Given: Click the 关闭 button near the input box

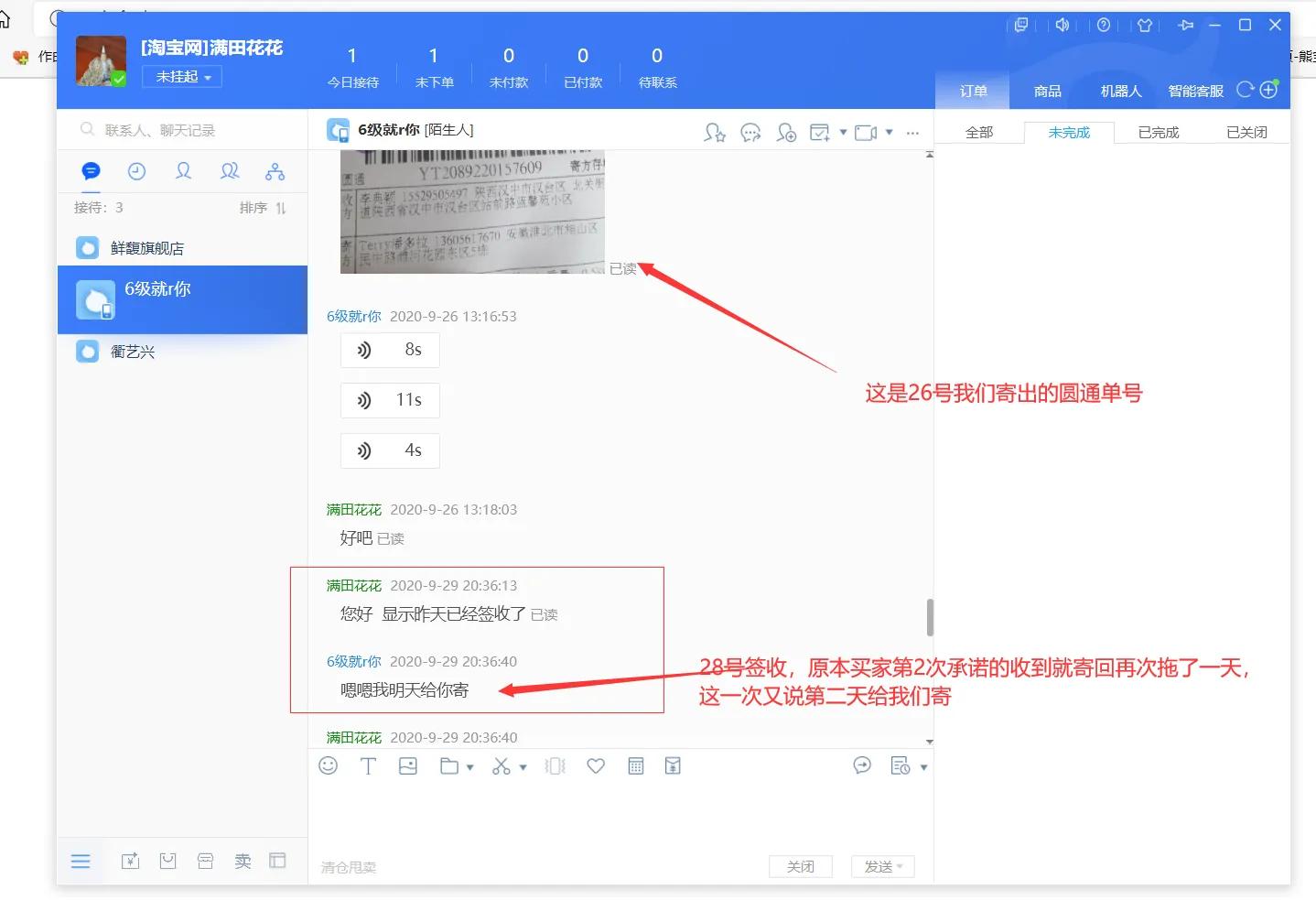Looking at the screenshot, I should 800,866.
